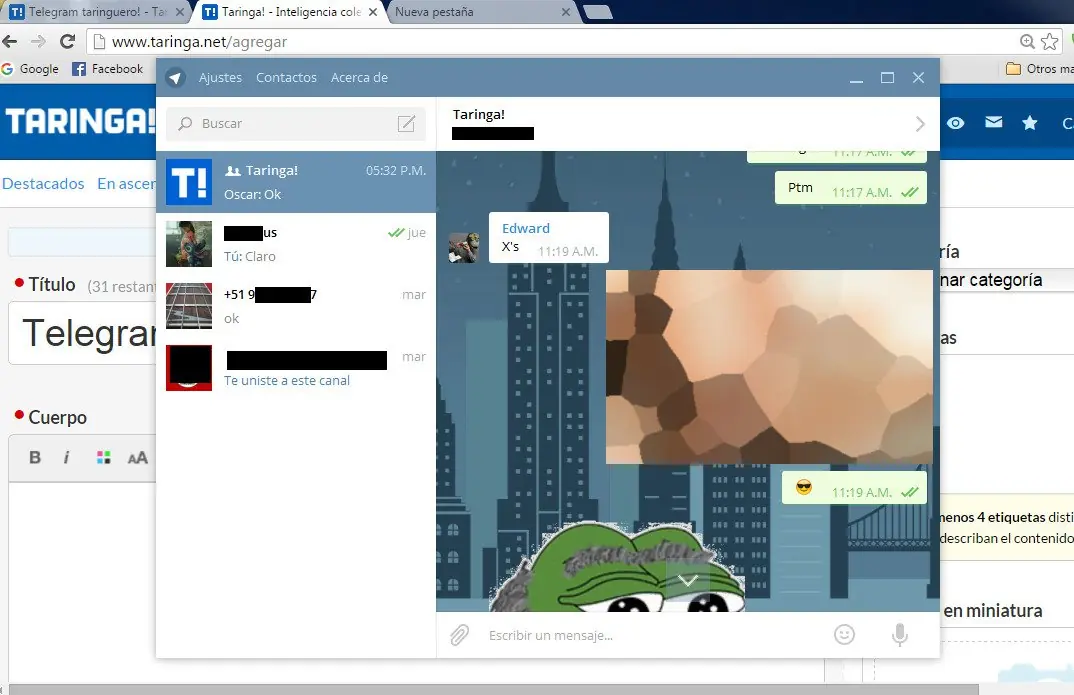Open the Seleccionar categoría dropdown
The image size is (1074, 695).
(1006, 279)
